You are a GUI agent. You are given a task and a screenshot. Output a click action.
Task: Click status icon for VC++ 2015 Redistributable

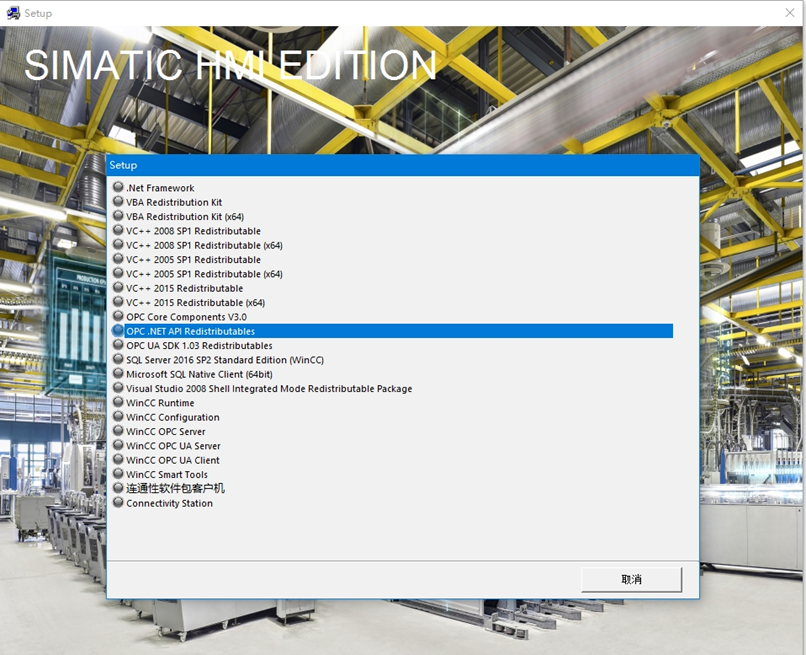(118, 287)
